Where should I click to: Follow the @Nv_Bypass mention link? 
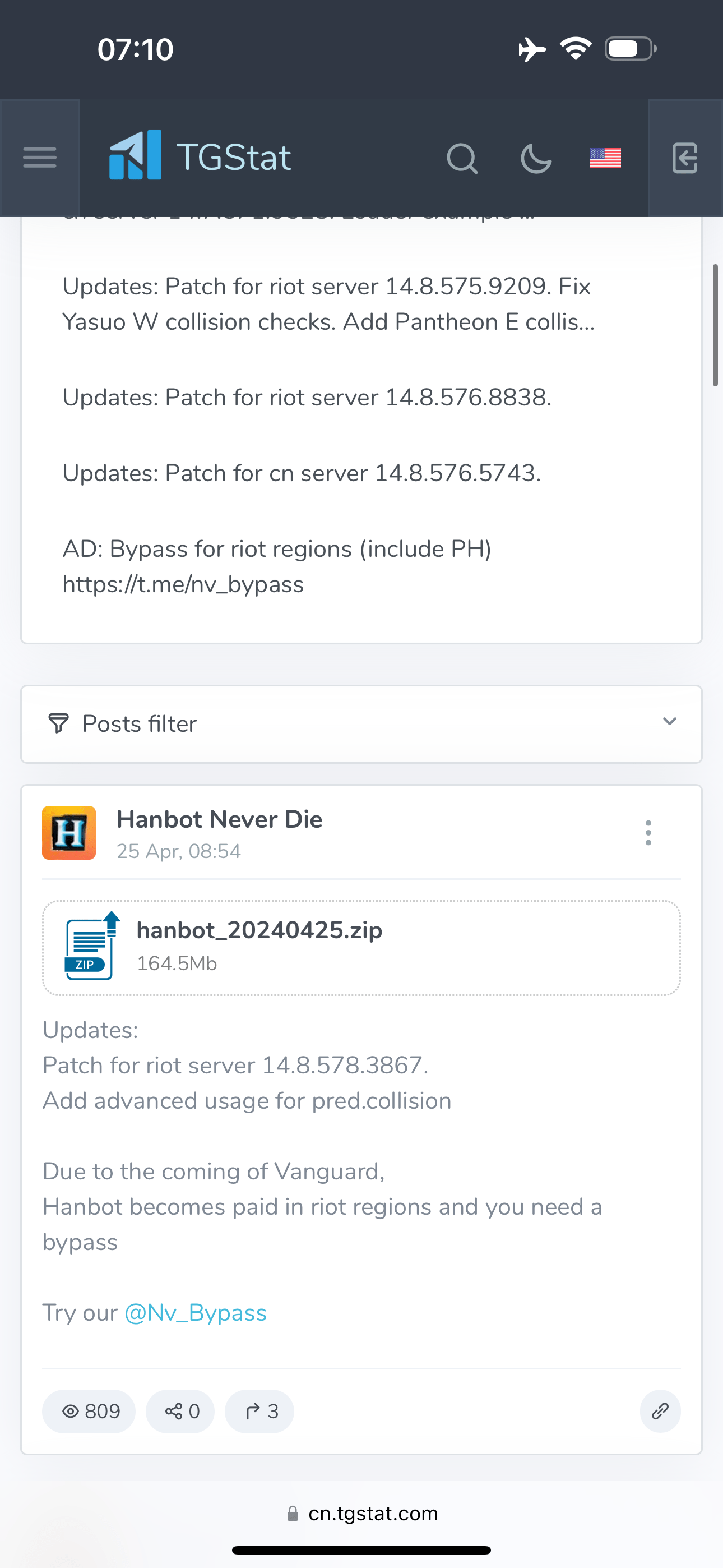click(196, 1312)
